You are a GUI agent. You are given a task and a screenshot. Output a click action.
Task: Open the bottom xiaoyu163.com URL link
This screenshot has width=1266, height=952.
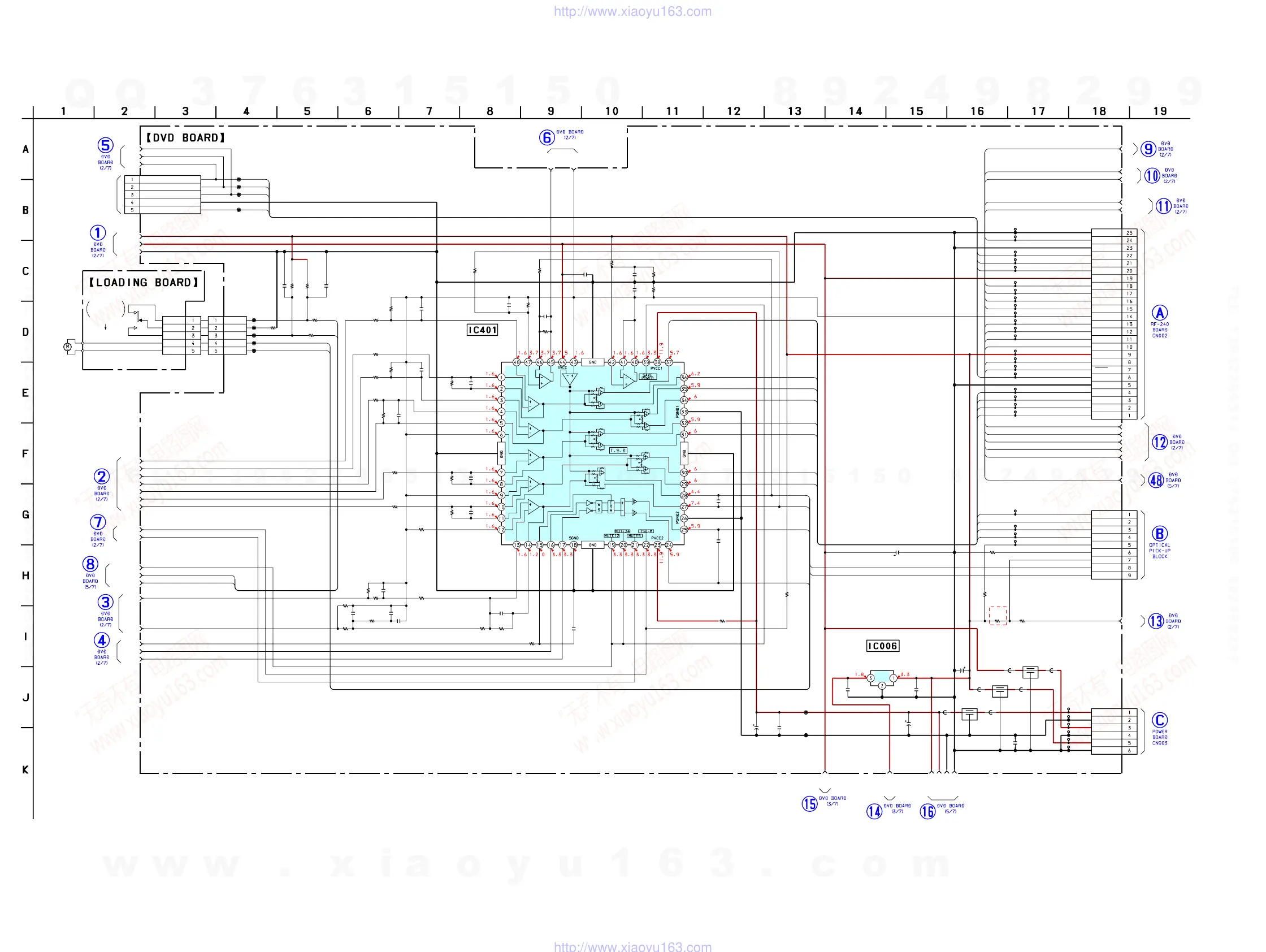point(632,946)
